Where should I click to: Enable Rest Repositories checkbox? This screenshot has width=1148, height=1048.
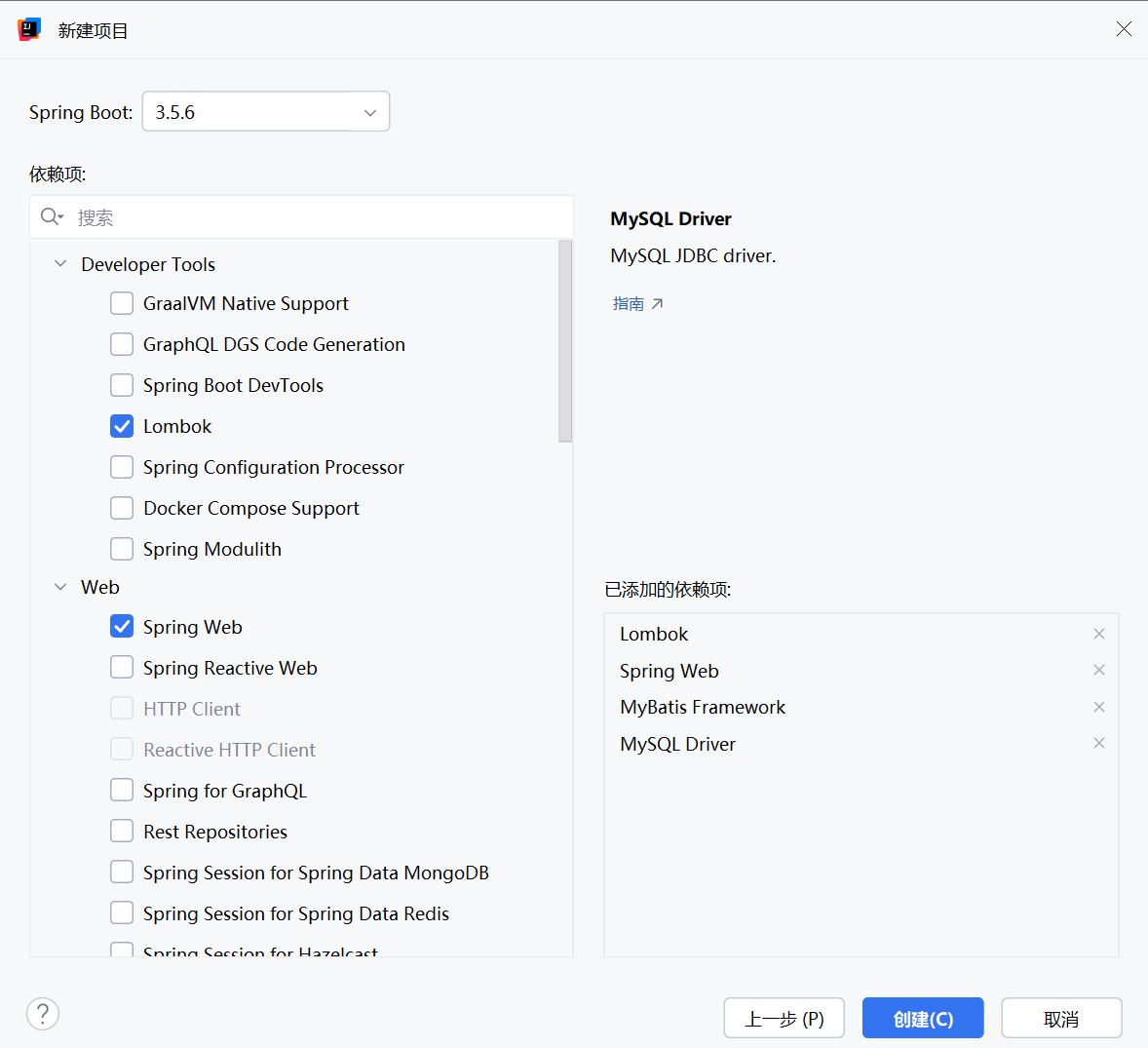point(122,832)
